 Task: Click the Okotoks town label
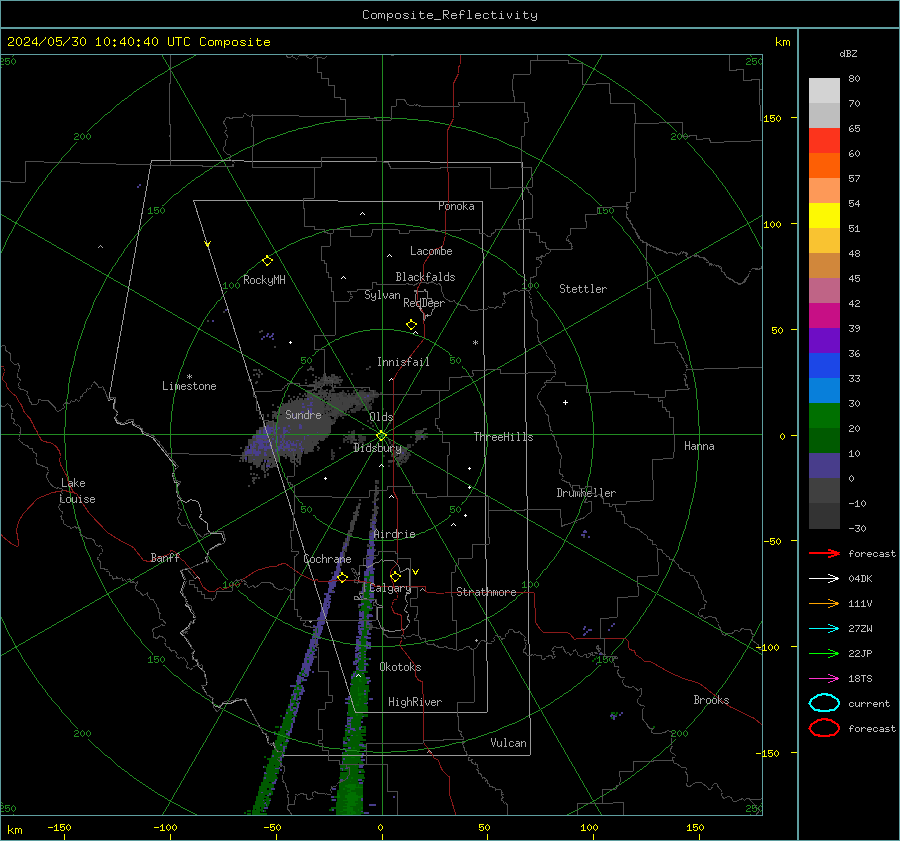(400, 667)
